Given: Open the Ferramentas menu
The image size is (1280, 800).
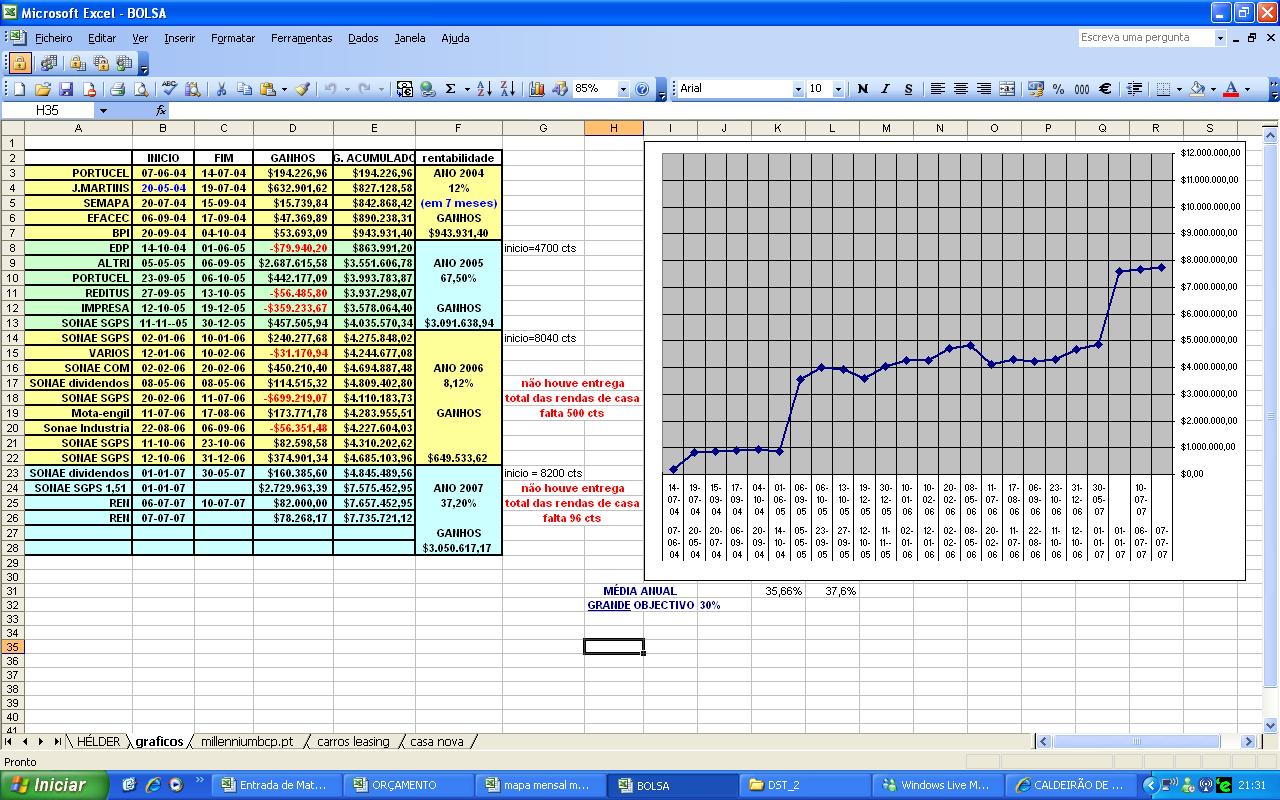Looking at the screenshot, I should (x=301, y=38).
